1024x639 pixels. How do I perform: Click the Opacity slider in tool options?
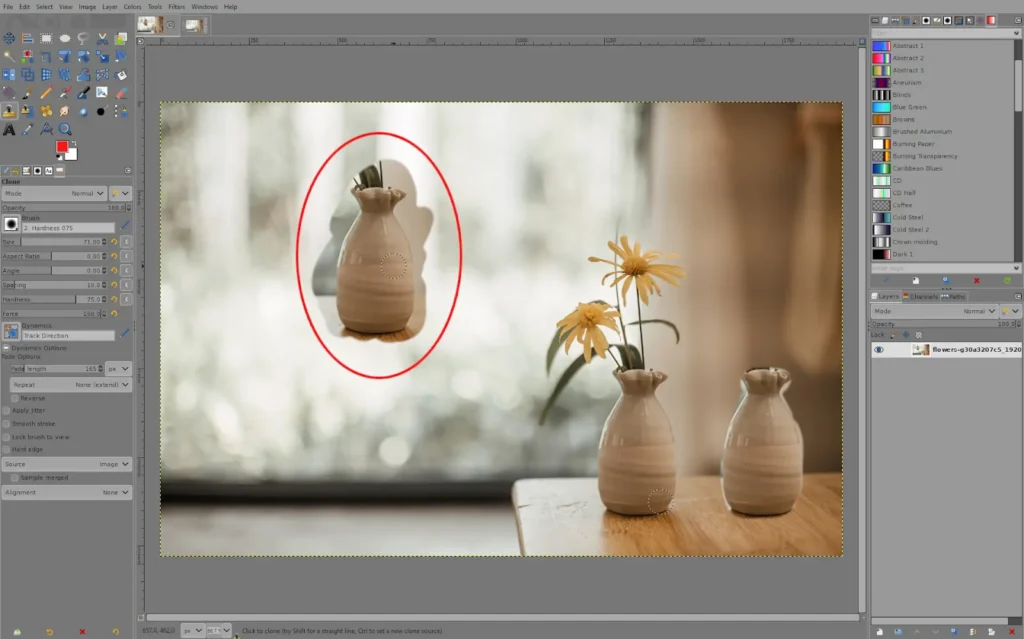[67, 208]
